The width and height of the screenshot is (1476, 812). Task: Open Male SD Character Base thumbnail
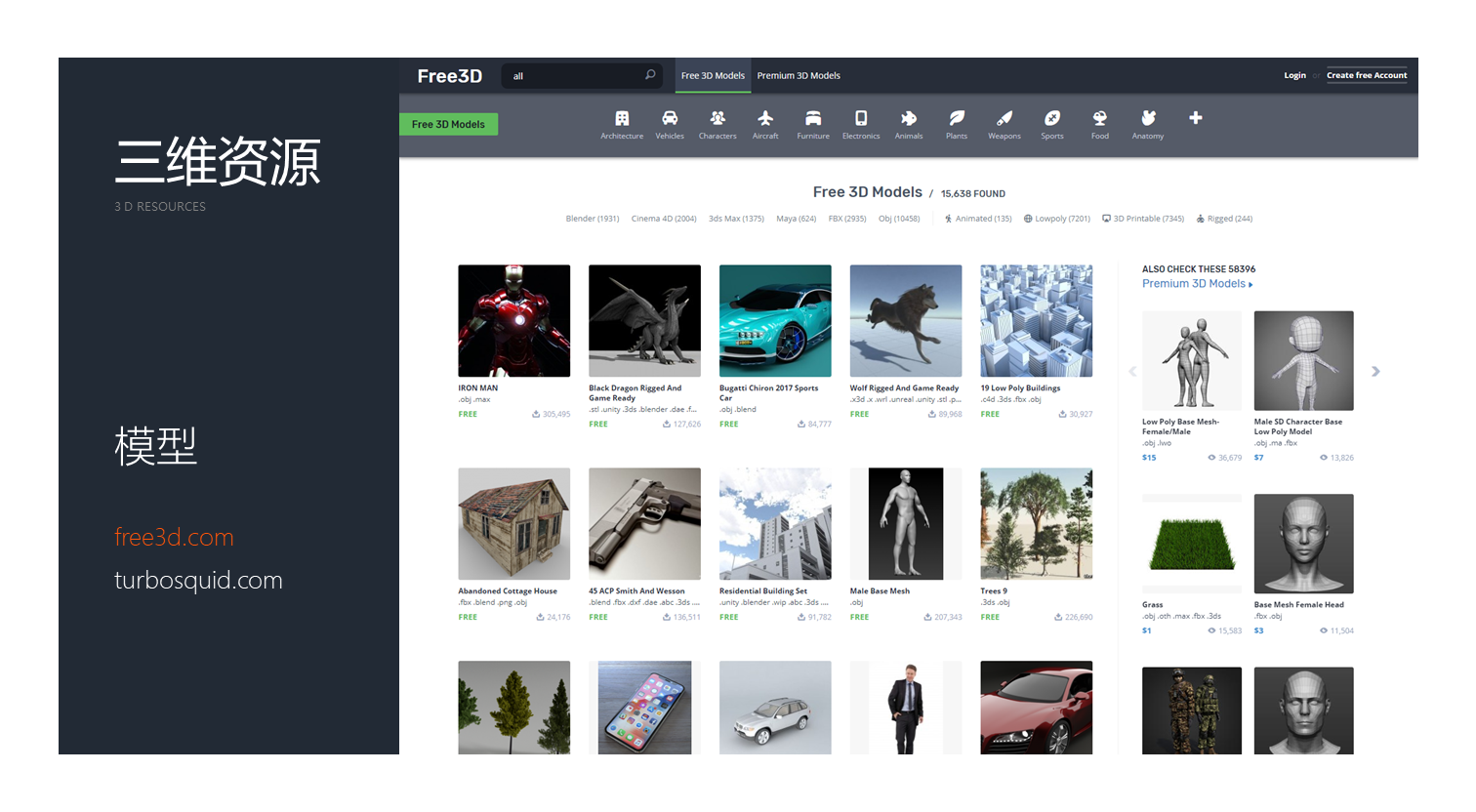pyautogui.click(x=1304, y=361)
